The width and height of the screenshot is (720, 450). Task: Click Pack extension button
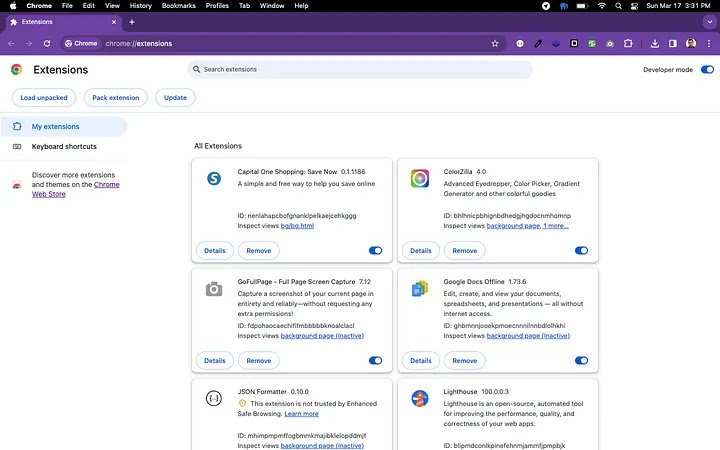pyautogui.click(x=116, y=97)
